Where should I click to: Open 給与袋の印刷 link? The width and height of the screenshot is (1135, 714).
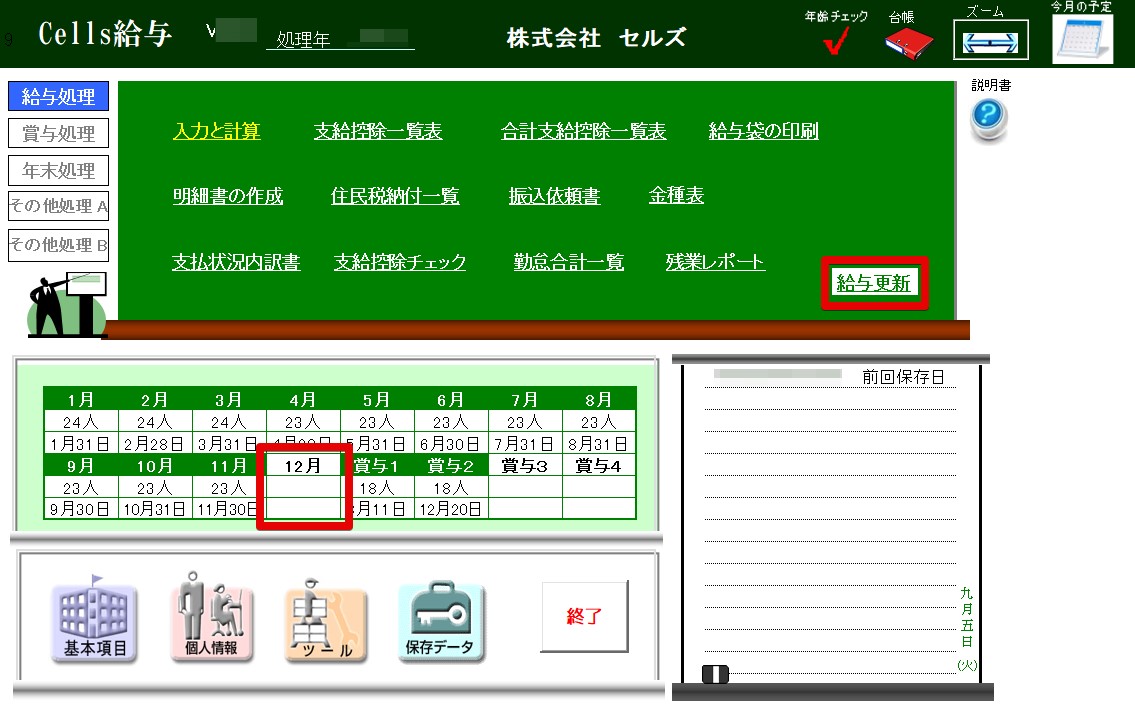point(763,131)
